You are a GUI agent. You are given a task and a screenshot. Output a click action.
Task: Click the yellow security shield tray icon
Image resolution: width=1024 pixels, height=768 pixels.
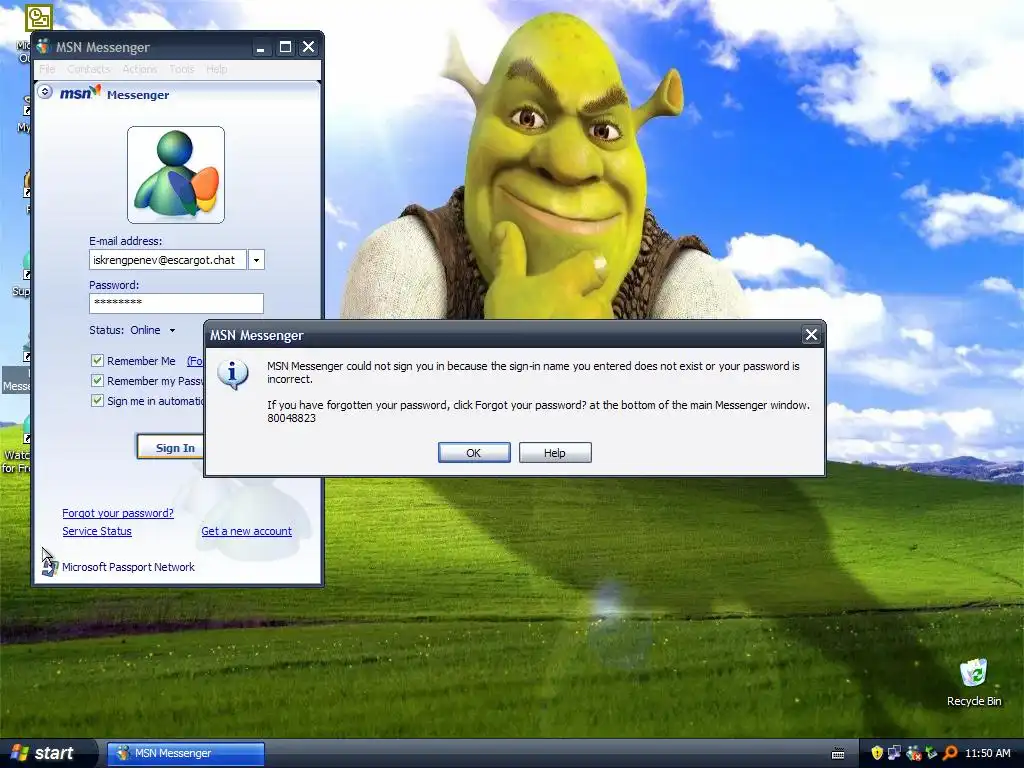(x=876, y=753)
